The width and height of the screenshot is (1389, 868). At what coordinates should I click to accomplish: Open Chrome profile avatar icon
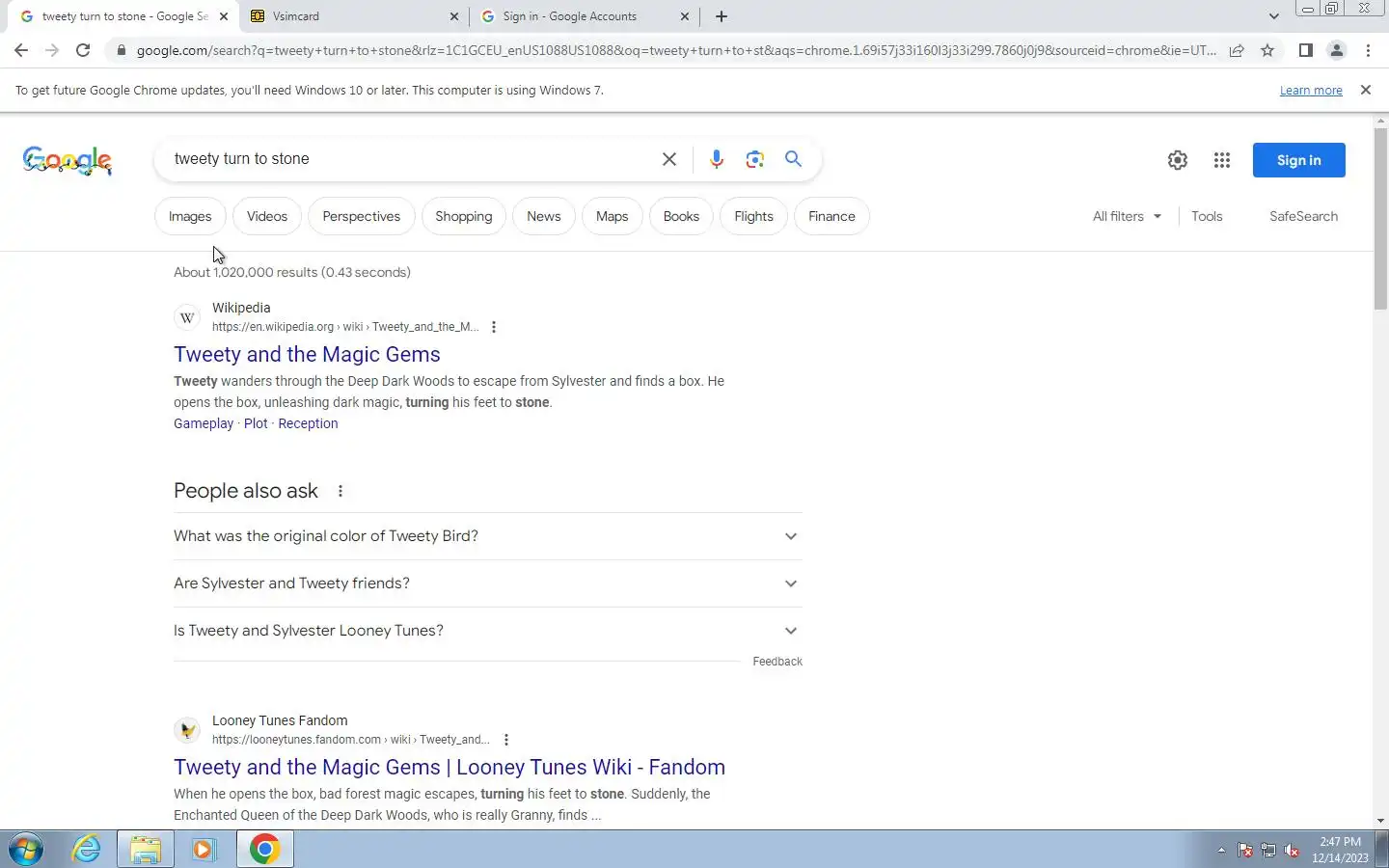(1336, 50)
